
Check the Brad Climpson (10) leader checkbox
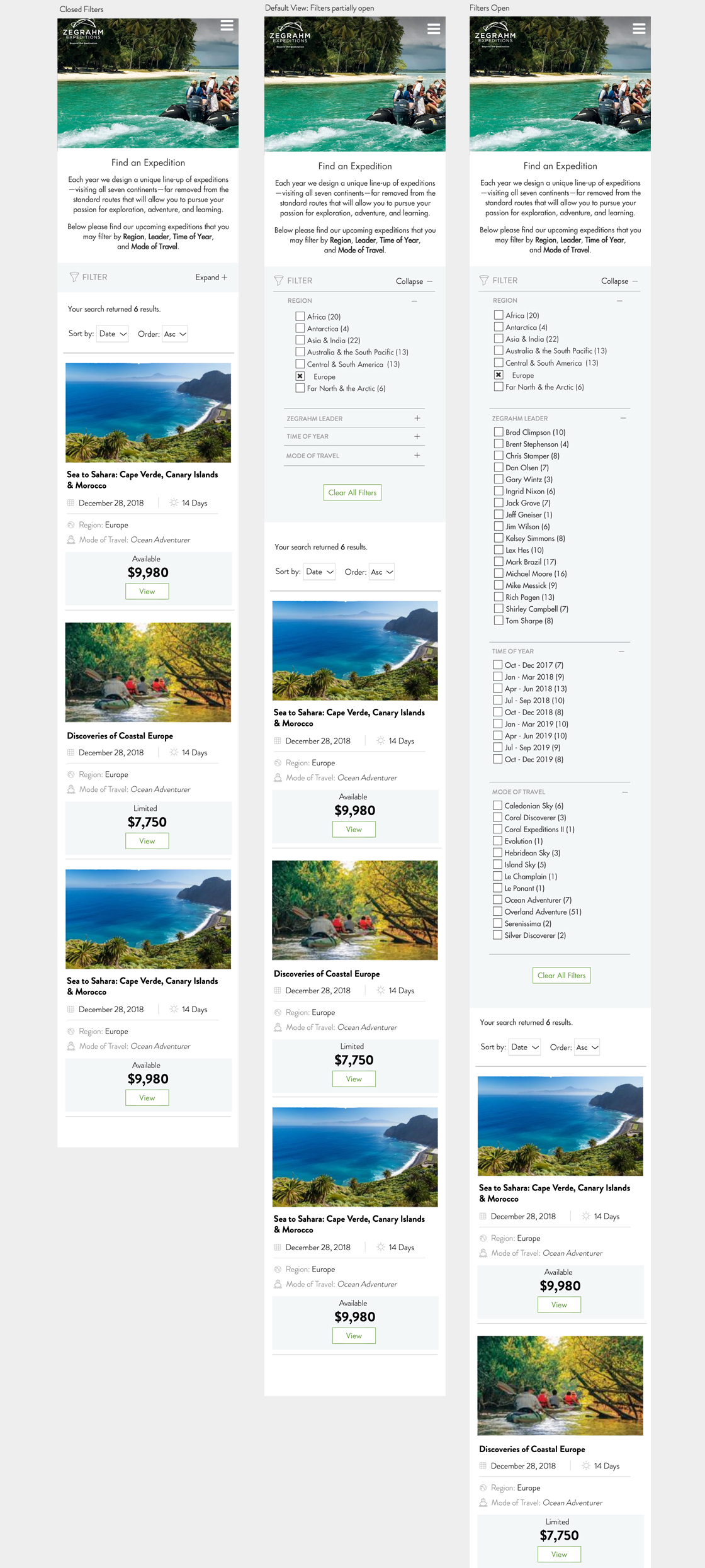coord(499,432)
